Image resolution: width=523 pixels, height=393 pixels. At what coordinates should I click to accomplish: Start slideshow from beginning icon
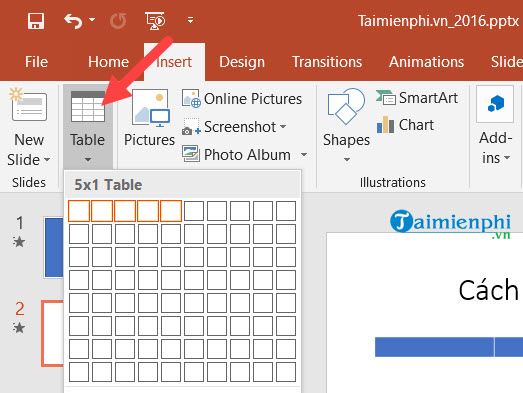click(155, 21)
